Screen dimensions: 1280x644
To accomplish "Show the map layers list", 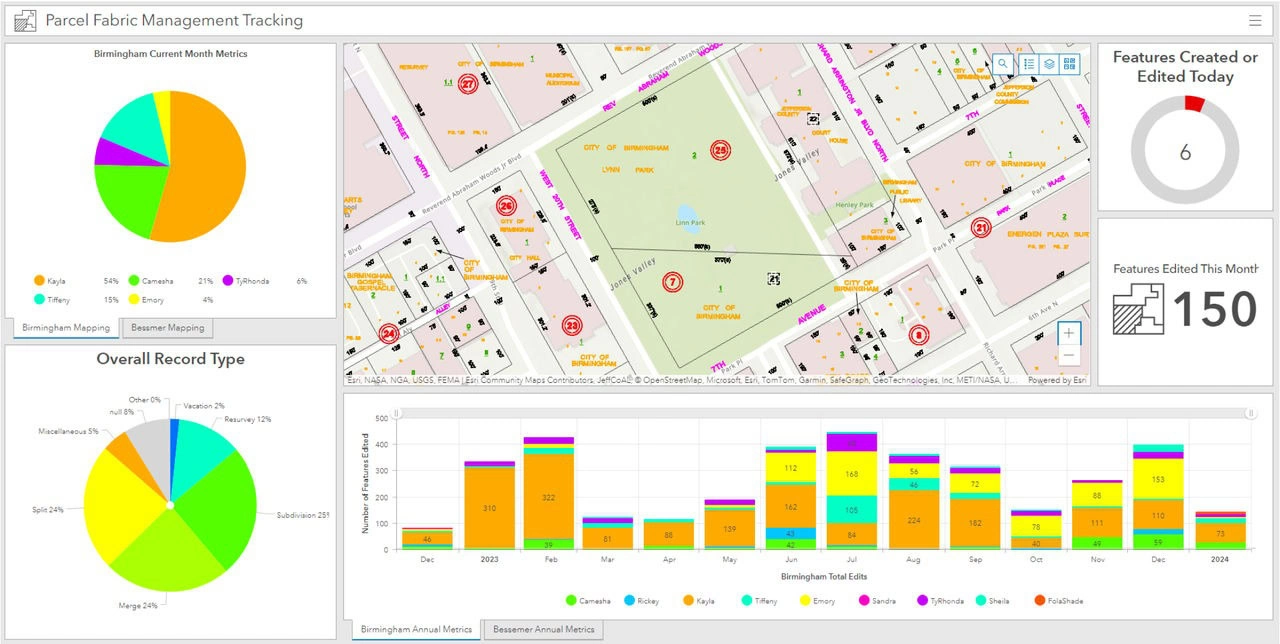I will (x=1050, y=63).
